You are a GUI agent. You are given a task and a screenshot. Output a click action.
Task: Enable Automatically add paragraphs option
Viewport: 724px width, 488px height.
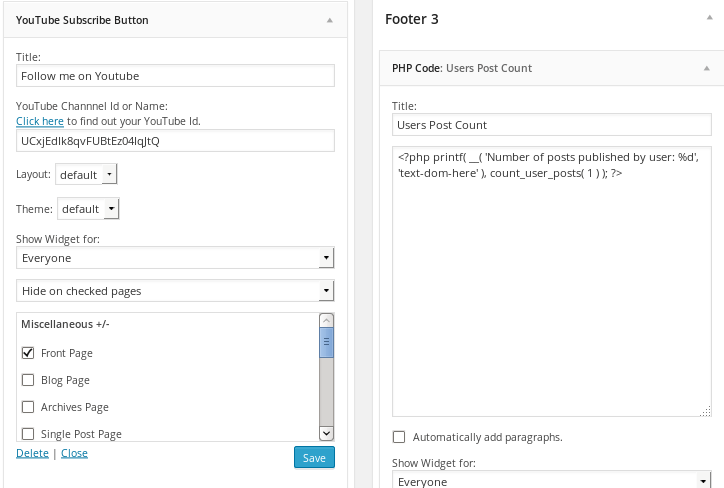pos(400,437)
